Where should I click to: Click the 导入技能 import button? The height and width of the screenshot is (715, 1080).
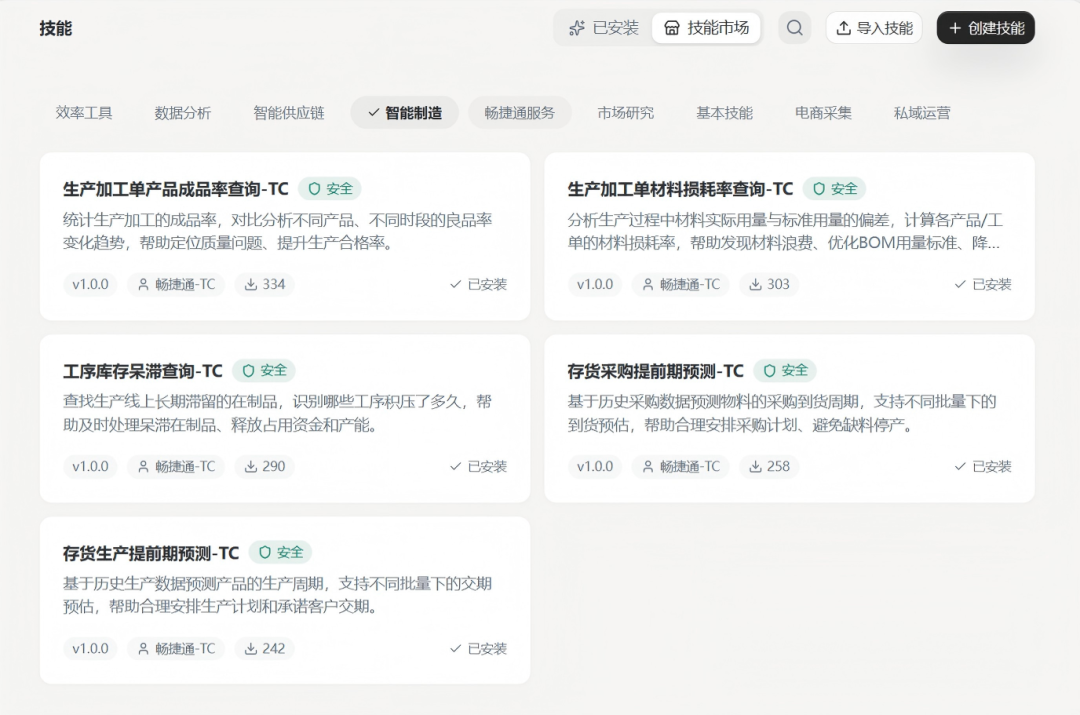873,28
